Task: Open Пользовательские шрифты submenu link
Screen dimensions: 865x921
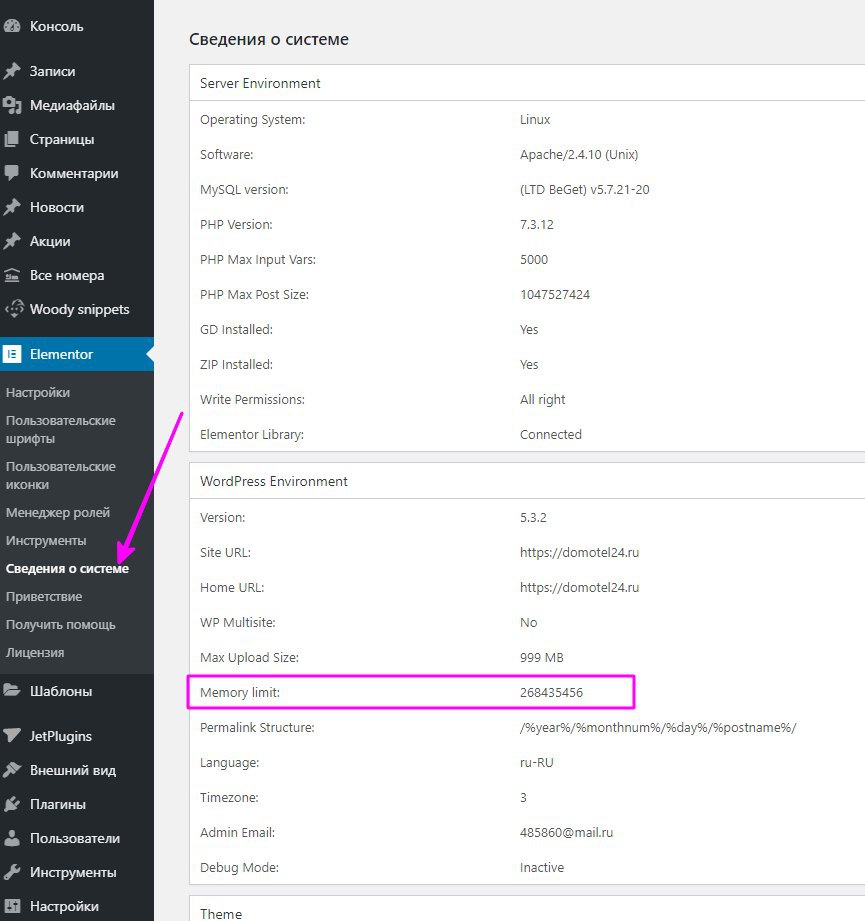Action: pyautogui.click(x=60, y=429)
